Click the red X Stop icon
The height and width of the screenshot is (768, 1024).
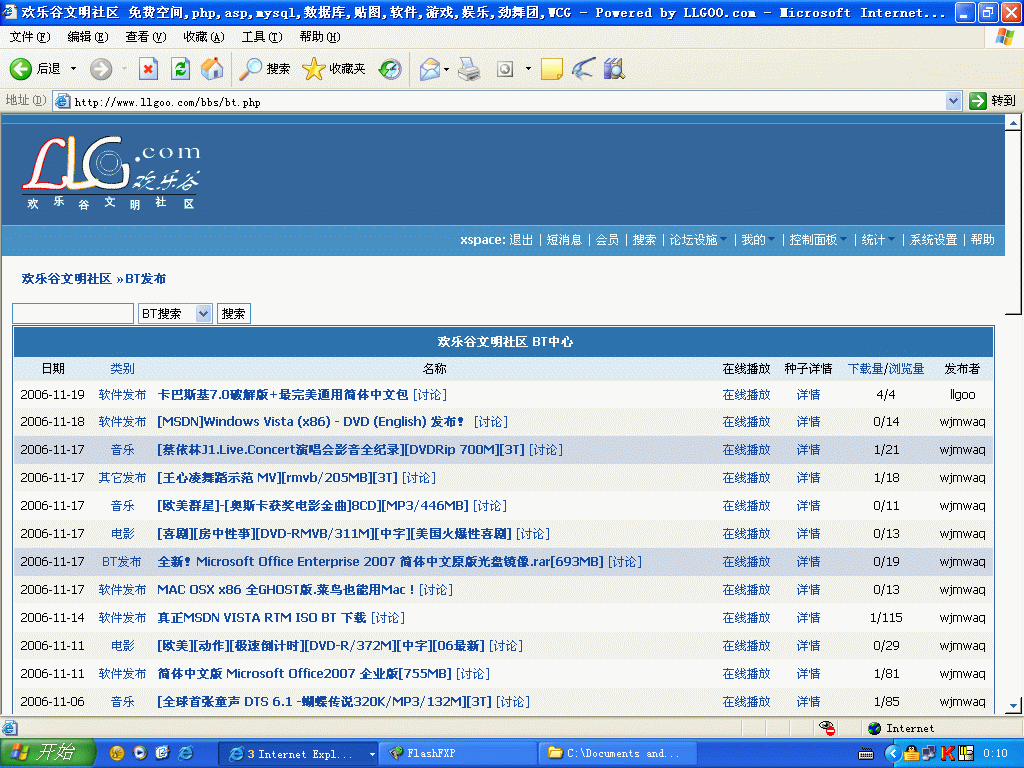click(149, 69)
